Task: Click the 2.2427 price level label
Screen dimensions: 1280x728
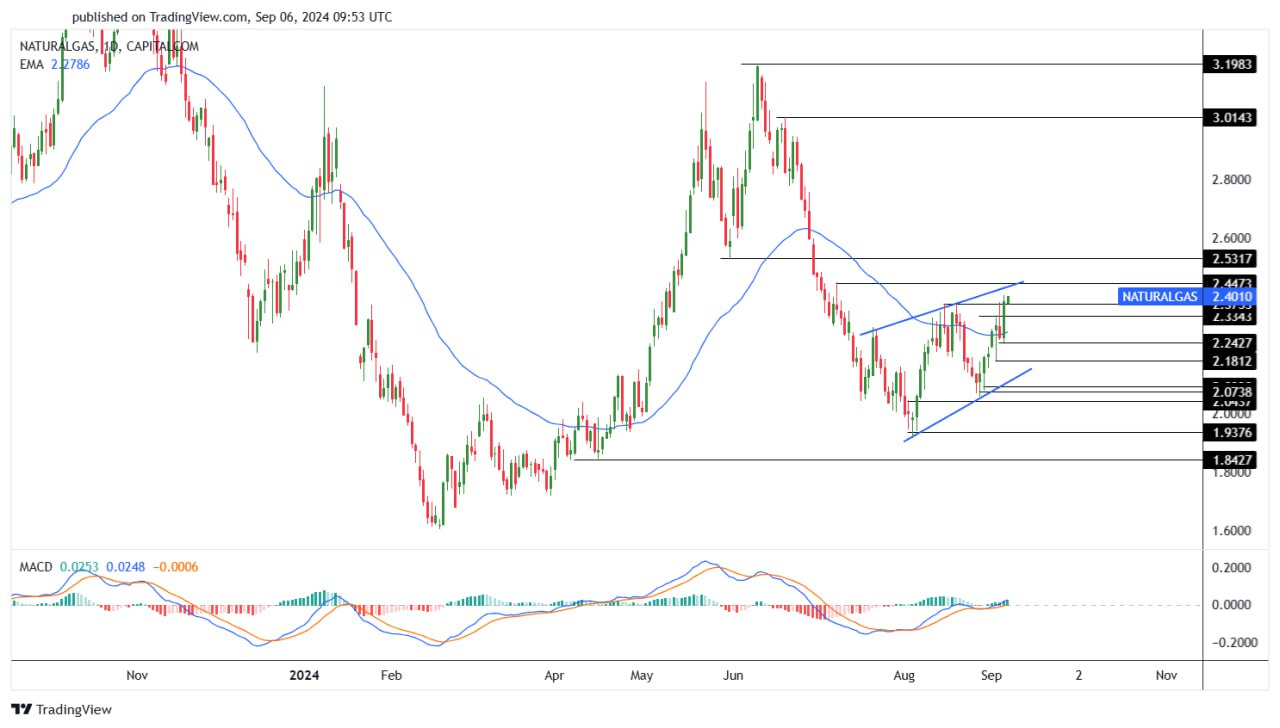Action: (1231, 343)
